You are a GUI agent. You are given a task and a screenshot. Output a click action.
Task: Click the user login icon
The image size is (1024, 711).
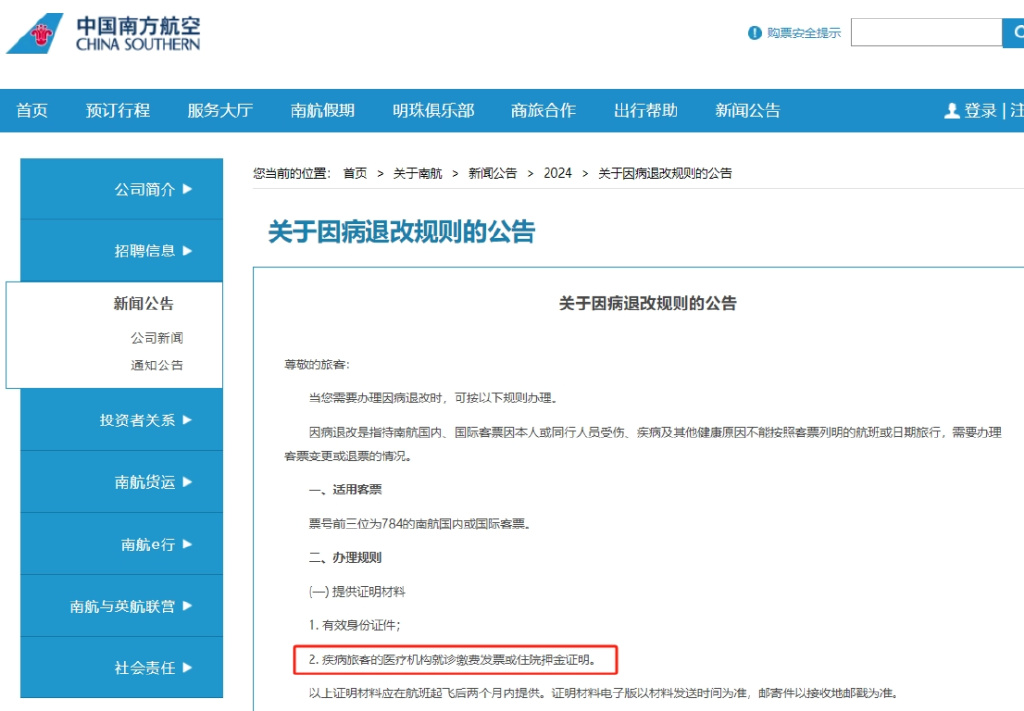click(x=951, y=111)
